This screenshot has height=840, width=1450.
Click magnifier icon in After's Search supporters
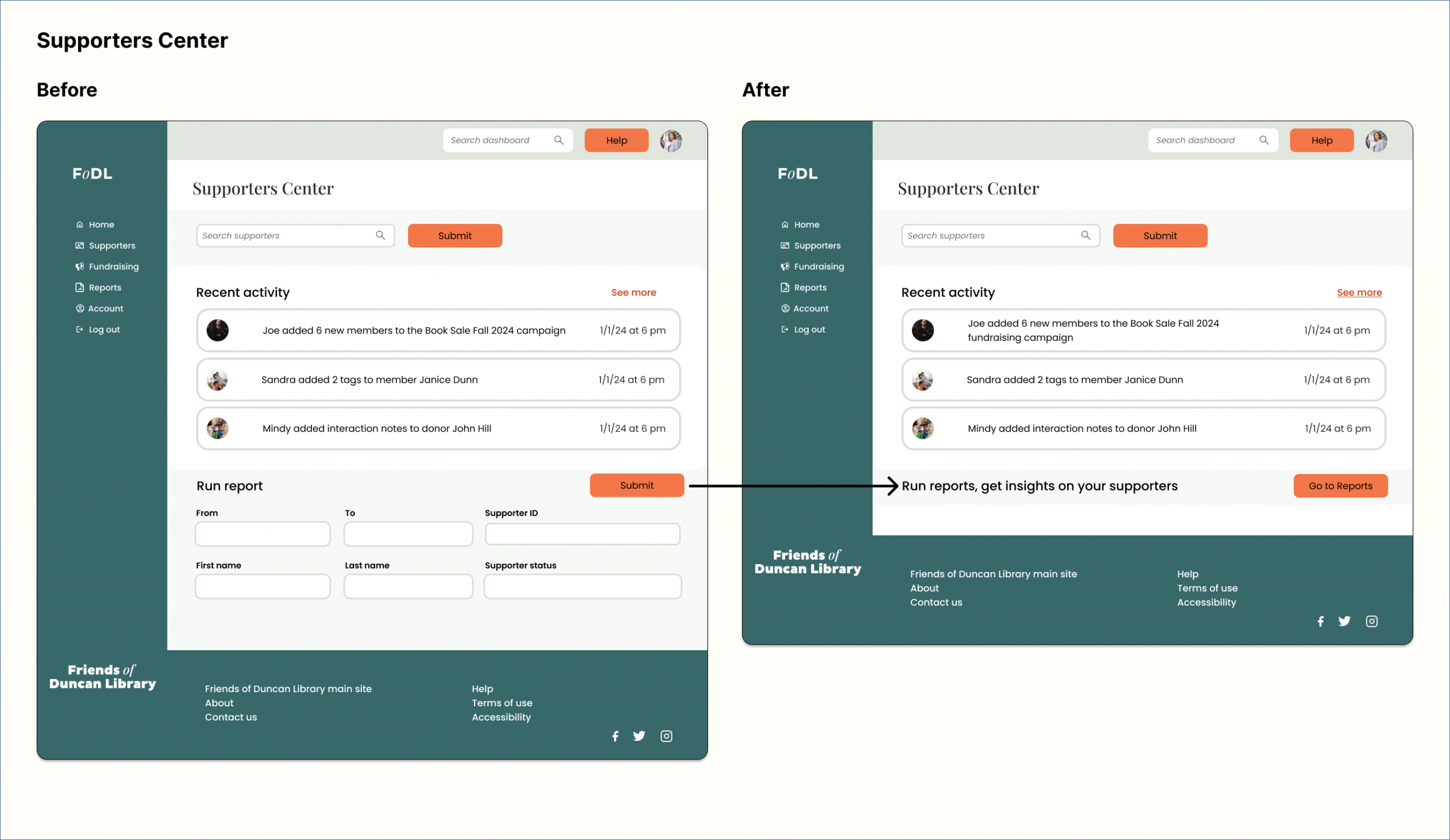tap(1085, 235)
